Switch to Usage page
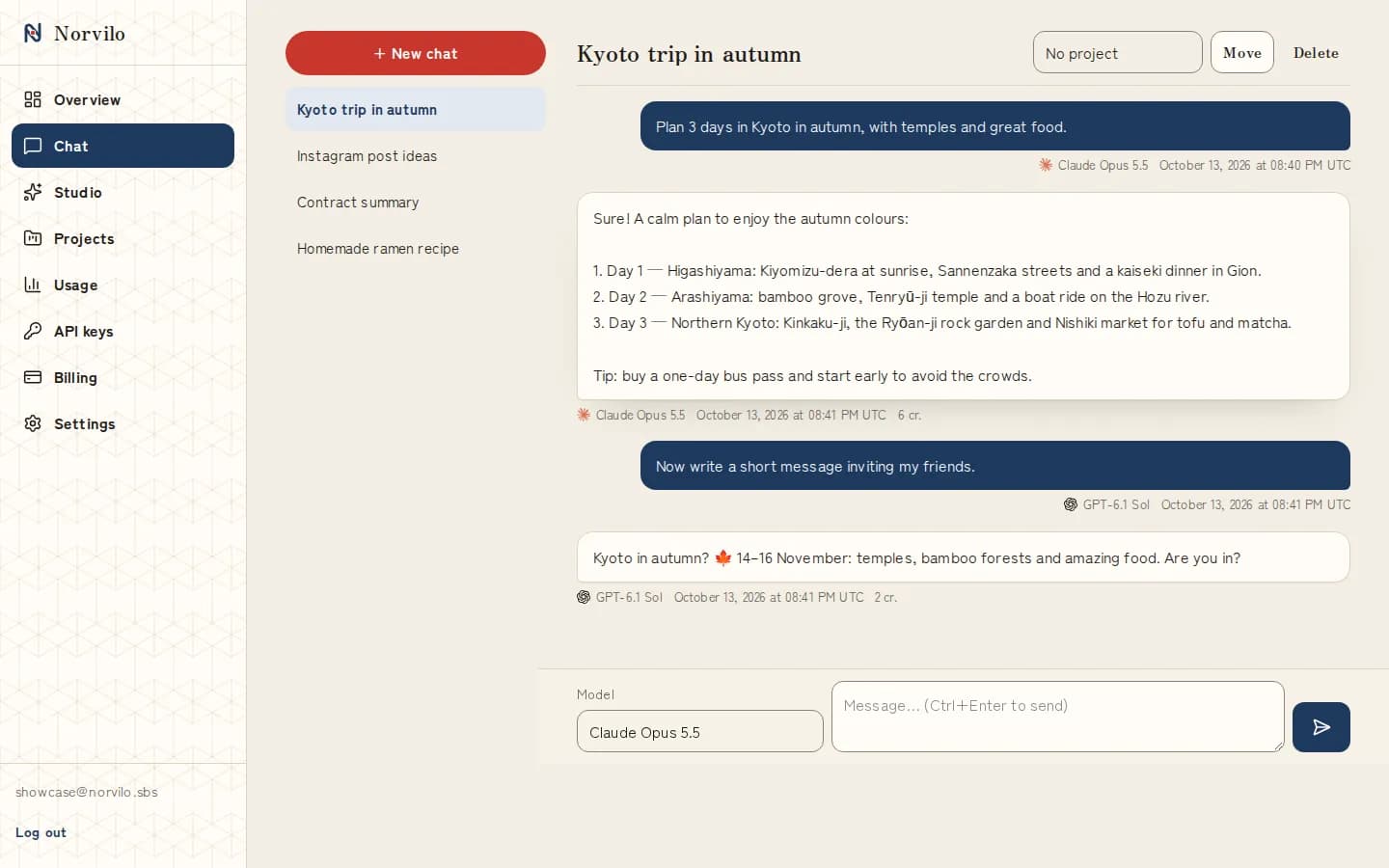1389x868 pixels. tap(123, 285)
